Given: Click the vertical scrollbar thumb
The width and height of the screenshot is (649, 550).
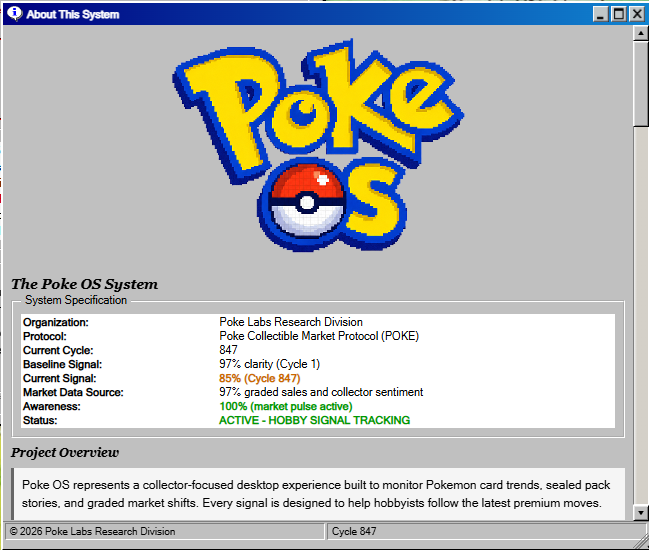Looking at the screenshot, I should (x=641, y=83).
